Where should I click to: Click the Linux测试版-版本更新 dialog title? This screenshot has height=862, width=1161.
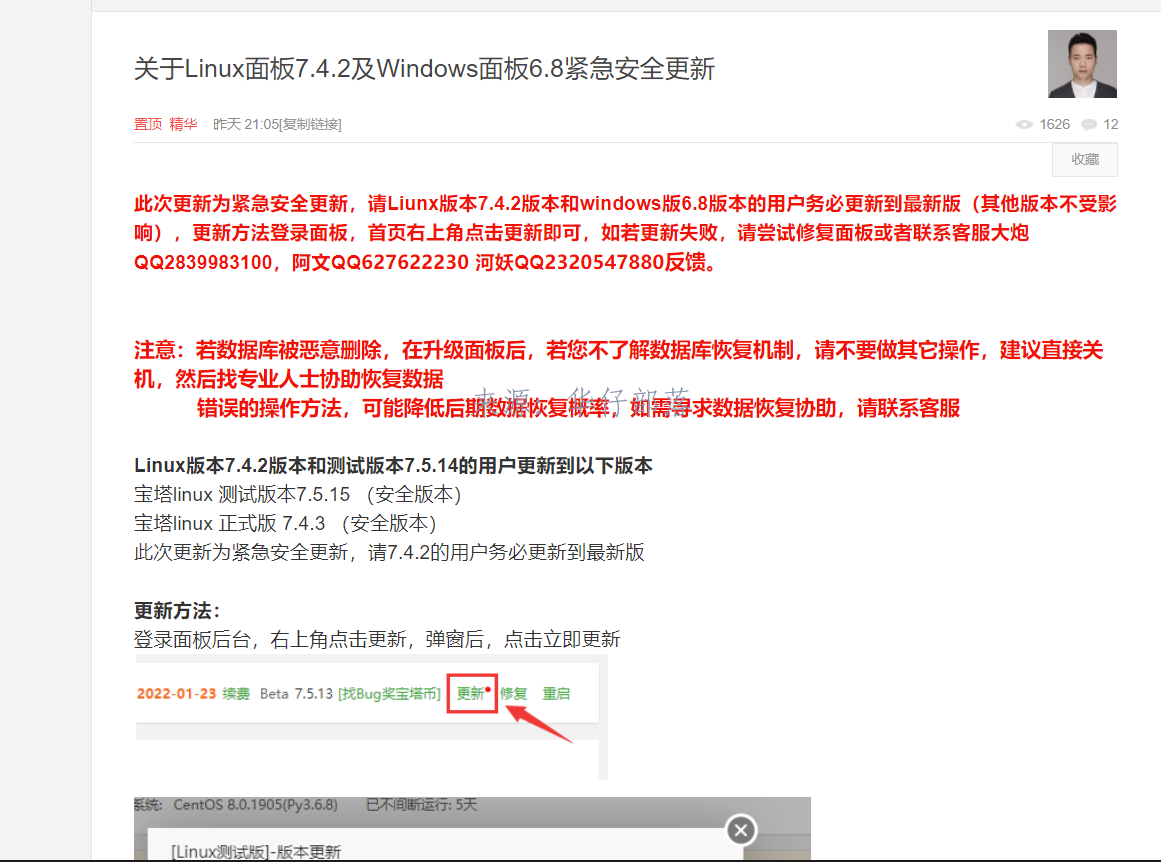click(256, 852)
